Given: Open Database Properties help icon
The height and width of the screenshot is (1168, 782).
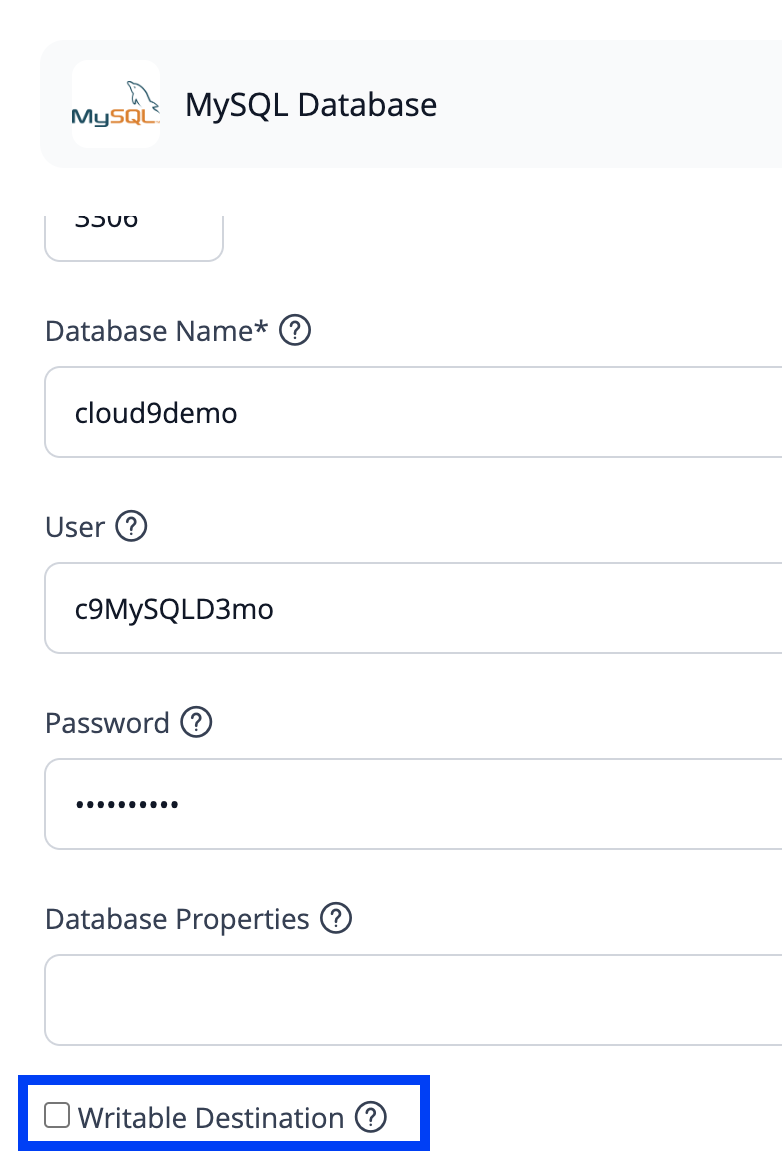Looking at the screenshot, I should click(336, 918).
